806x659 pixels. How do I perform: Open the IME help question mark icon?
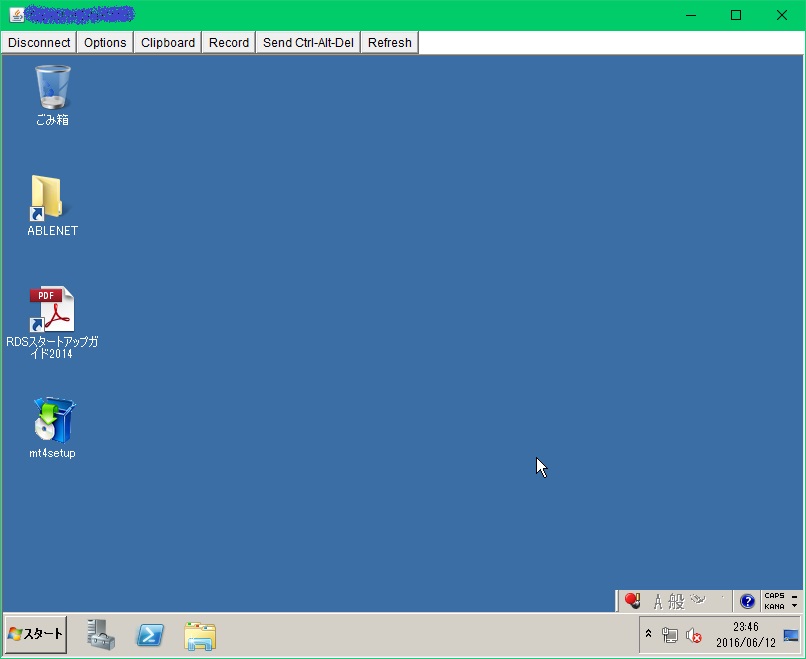tap(747, 600)
